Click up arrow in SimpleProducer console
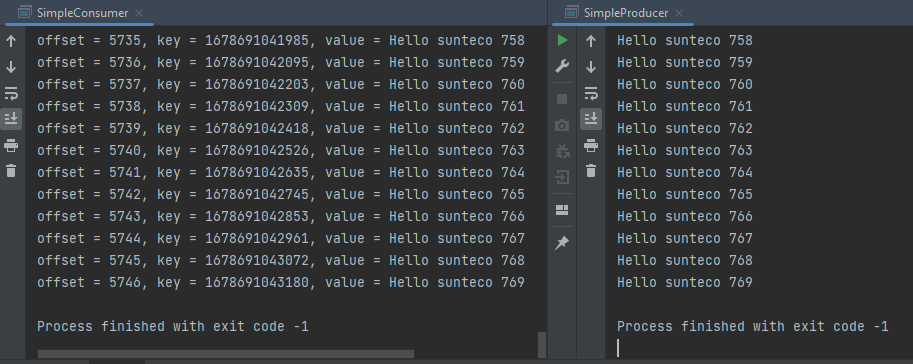913x364 pixels. [x=591, y=41]
